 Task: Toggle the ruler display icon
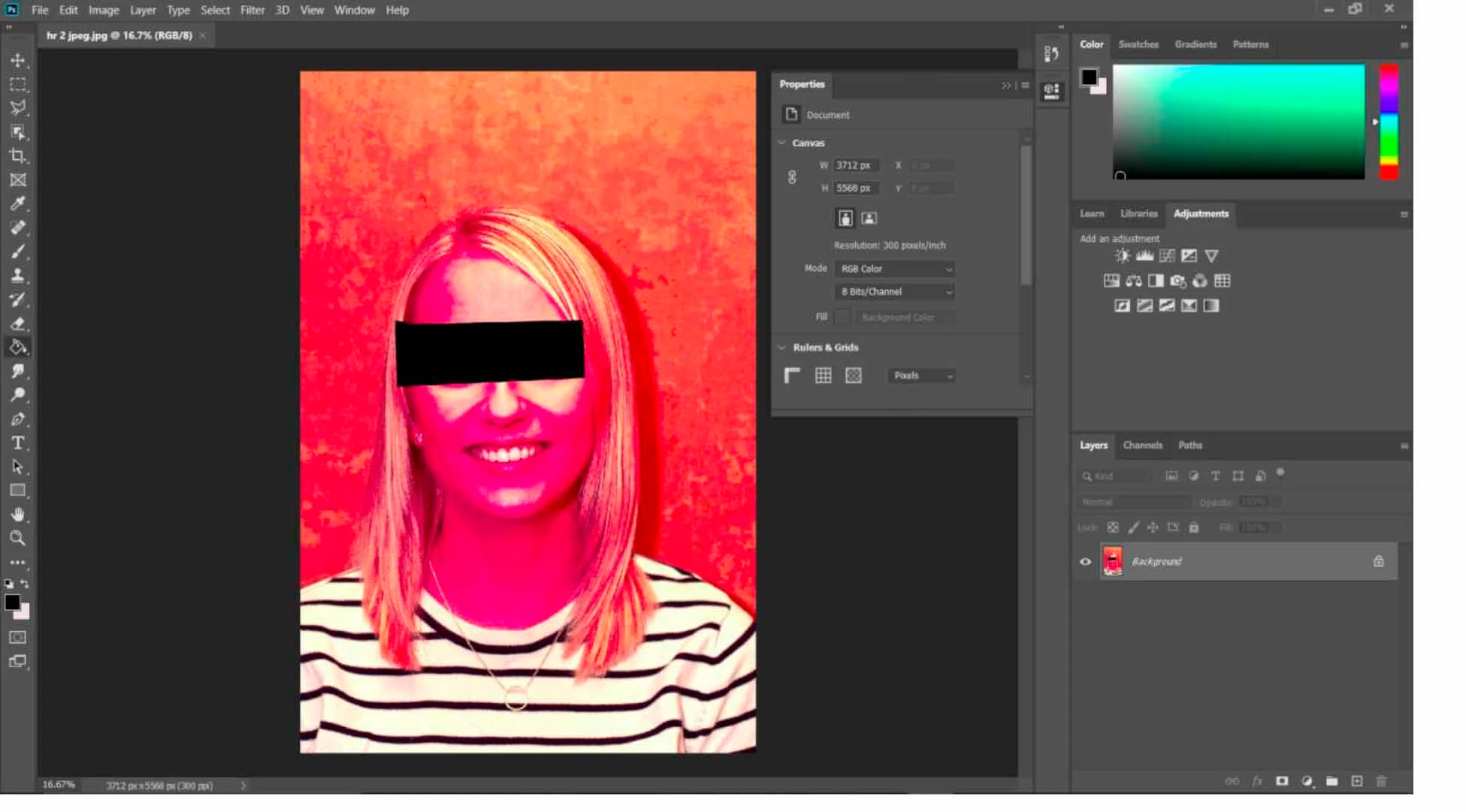pos(792,376)
